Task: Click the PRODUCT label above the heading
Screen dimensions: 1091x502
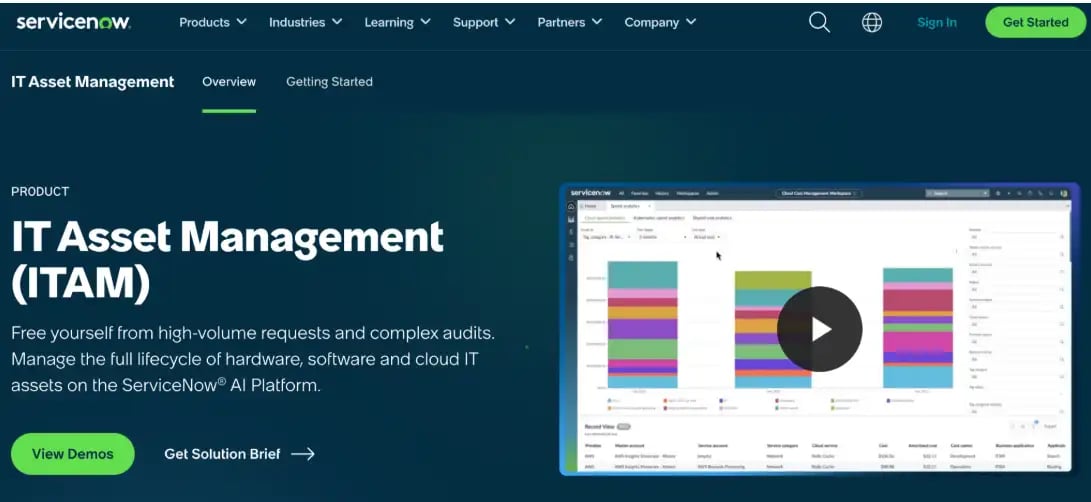Action: (x=40, y=191)
